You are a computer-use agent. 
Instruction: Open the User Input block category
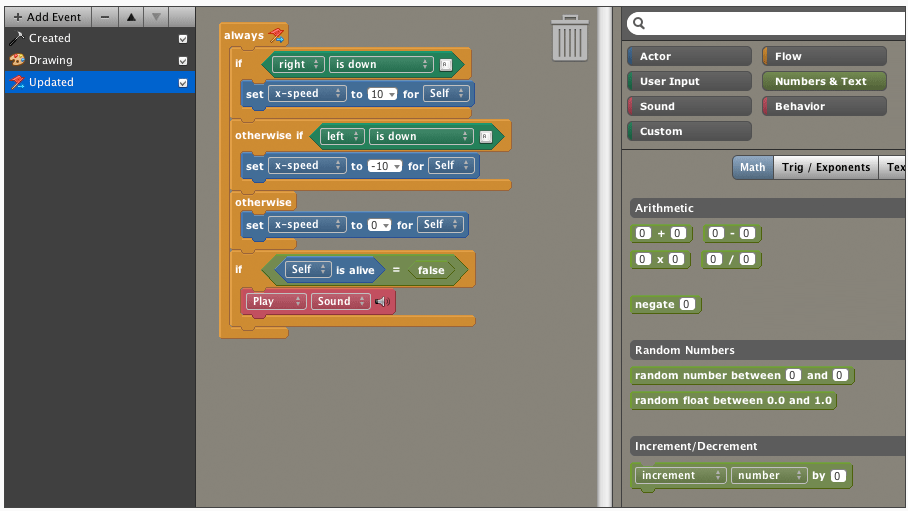[x=690, y=81]
